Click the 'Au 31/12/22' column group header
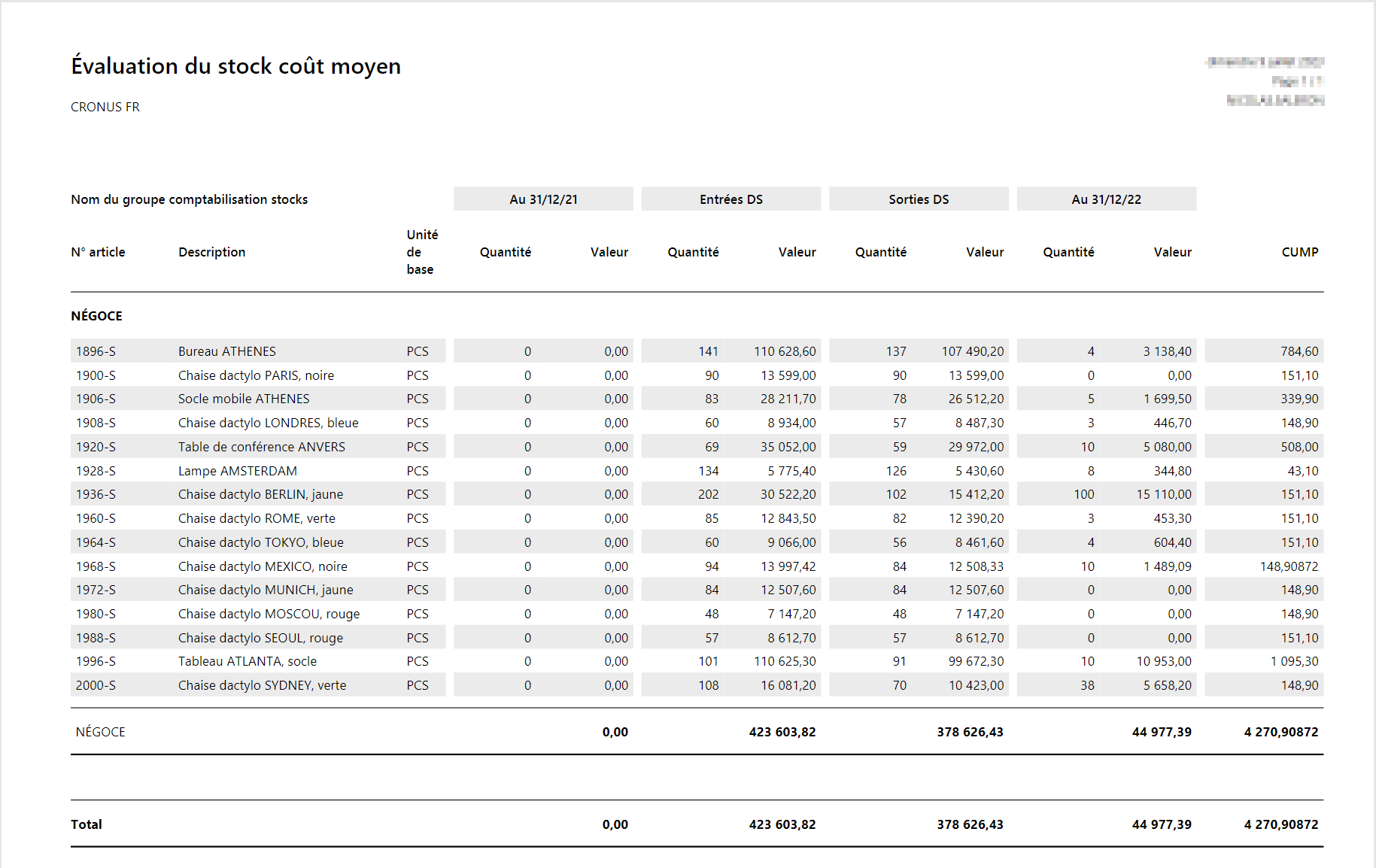The image size is (1376, 868). click(x=1107, y=199)
